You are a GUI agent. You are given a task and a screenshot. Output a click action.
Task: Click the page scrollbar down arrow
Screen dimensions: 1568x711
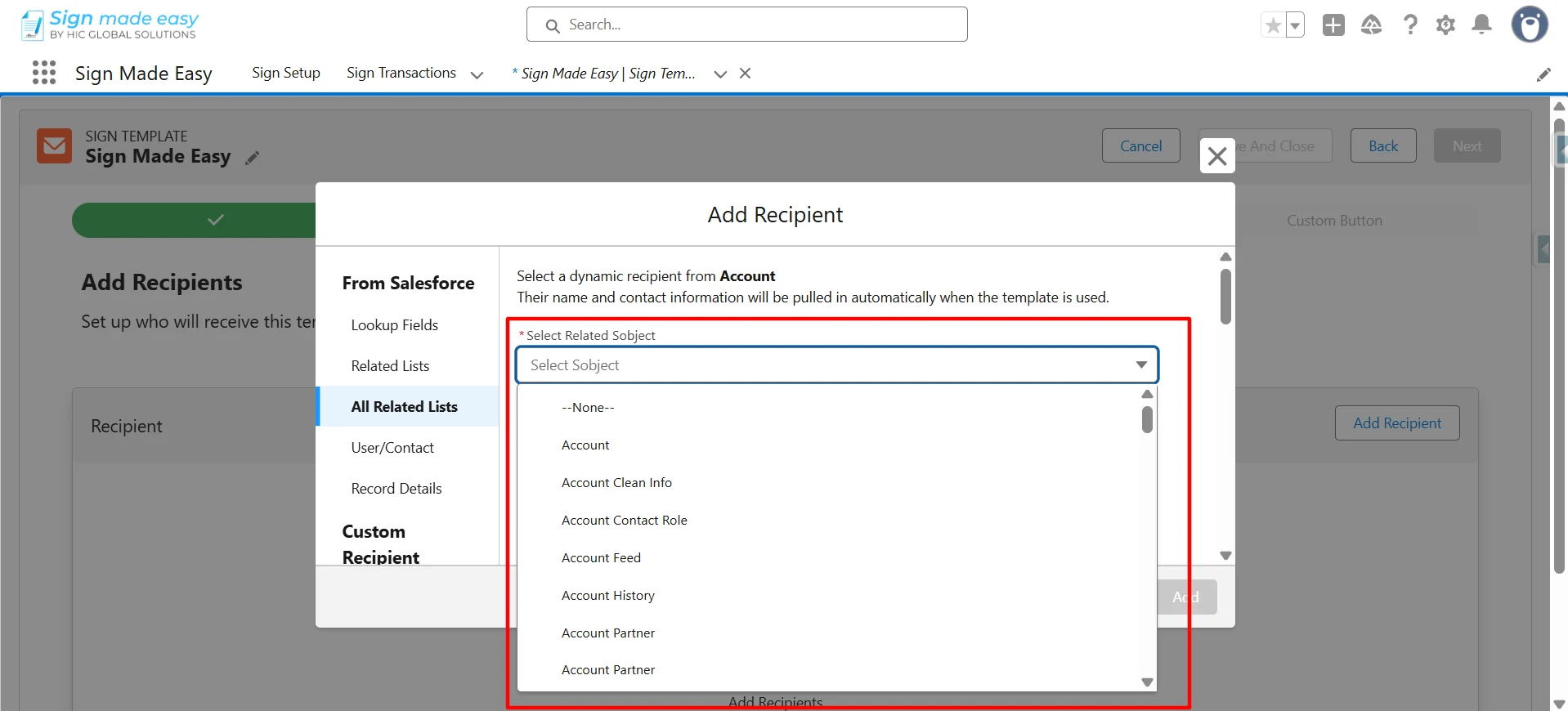point(1559,704)
